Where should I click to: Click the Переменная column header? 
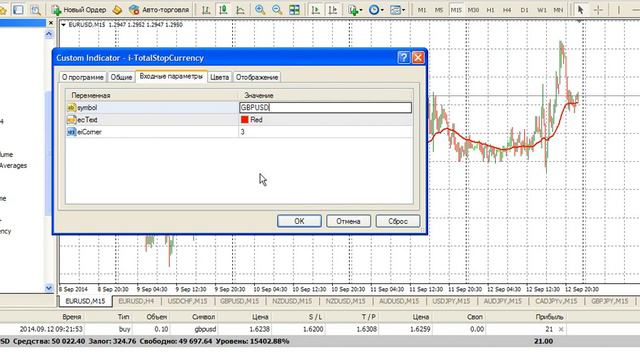[x=152, y=95]
